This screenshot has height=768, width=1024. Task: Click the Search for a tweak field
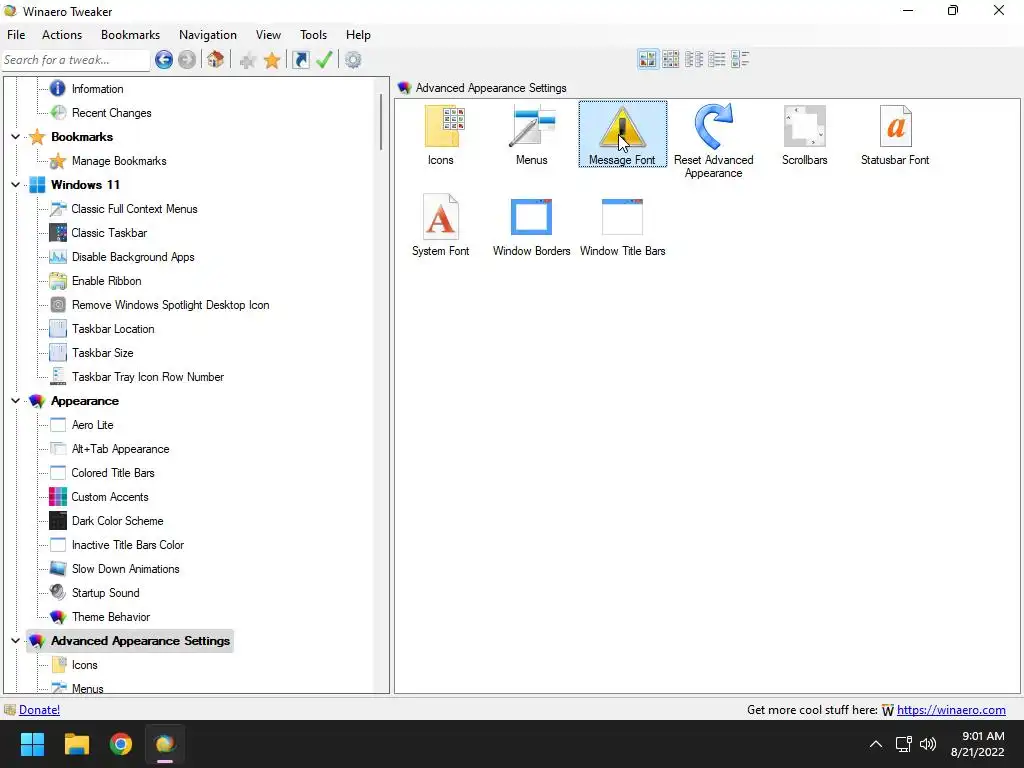point(75,60)
